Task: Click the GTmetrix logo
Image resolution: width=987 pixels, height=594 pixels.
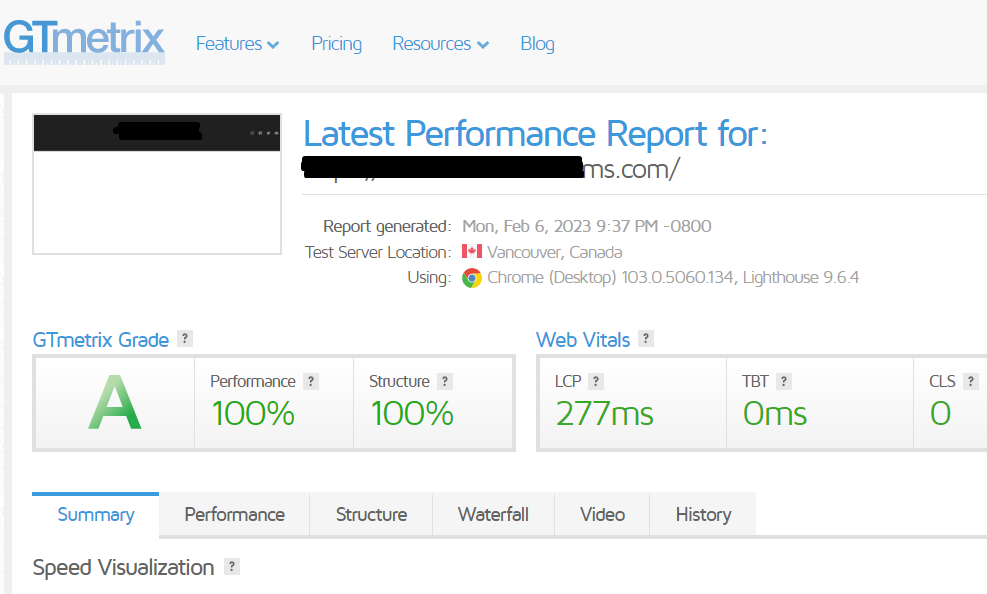Action: click(84, 40)
